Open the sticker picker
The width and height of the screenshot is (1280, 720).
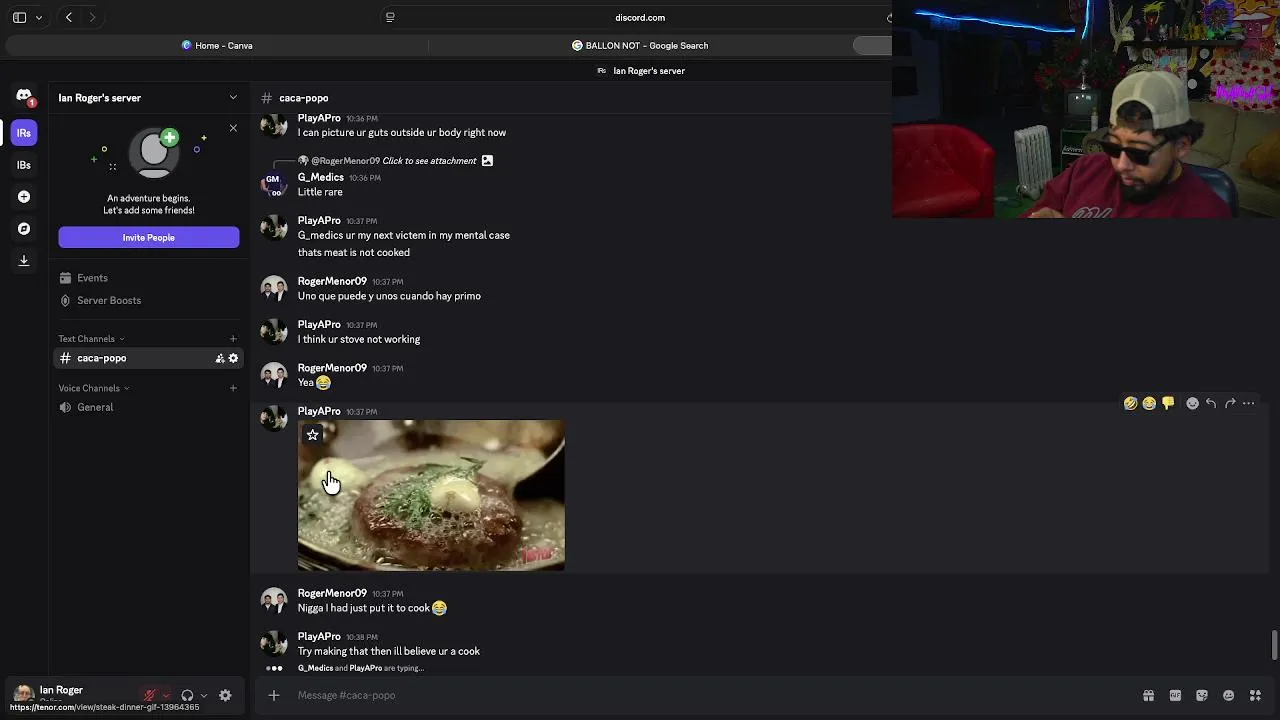(1202, 695)
